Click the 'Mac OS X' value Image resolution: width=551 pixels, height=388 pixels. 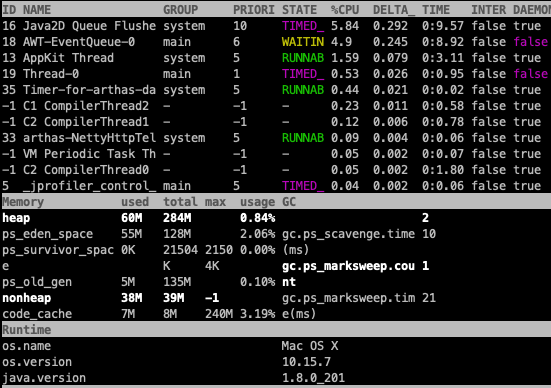[310, 346]
